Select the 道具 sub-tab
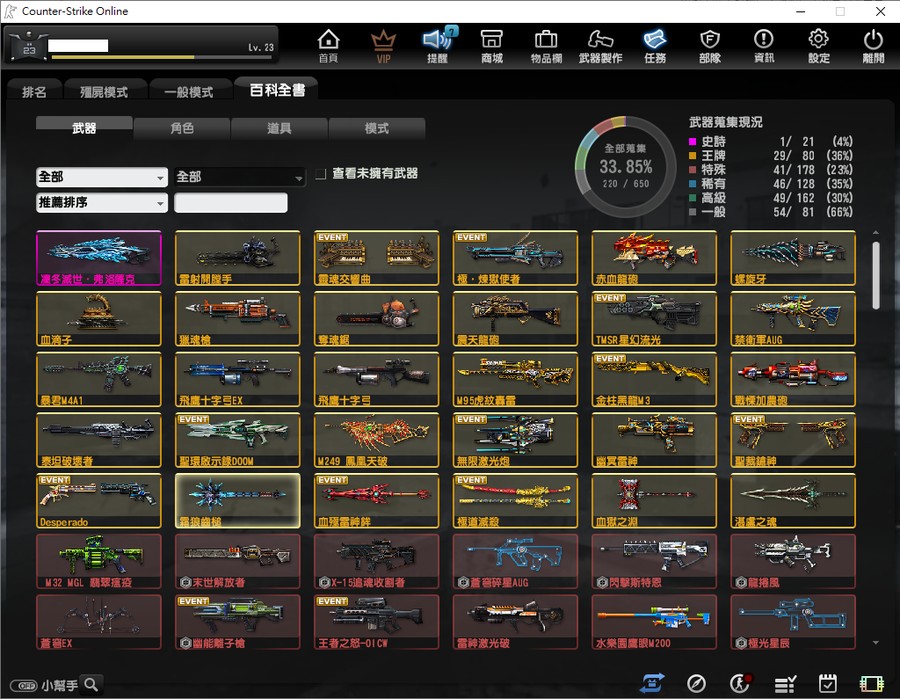Image resolution: width=900 pixels, height=699 pixels. pyautogui.click(x=280, y=128)
